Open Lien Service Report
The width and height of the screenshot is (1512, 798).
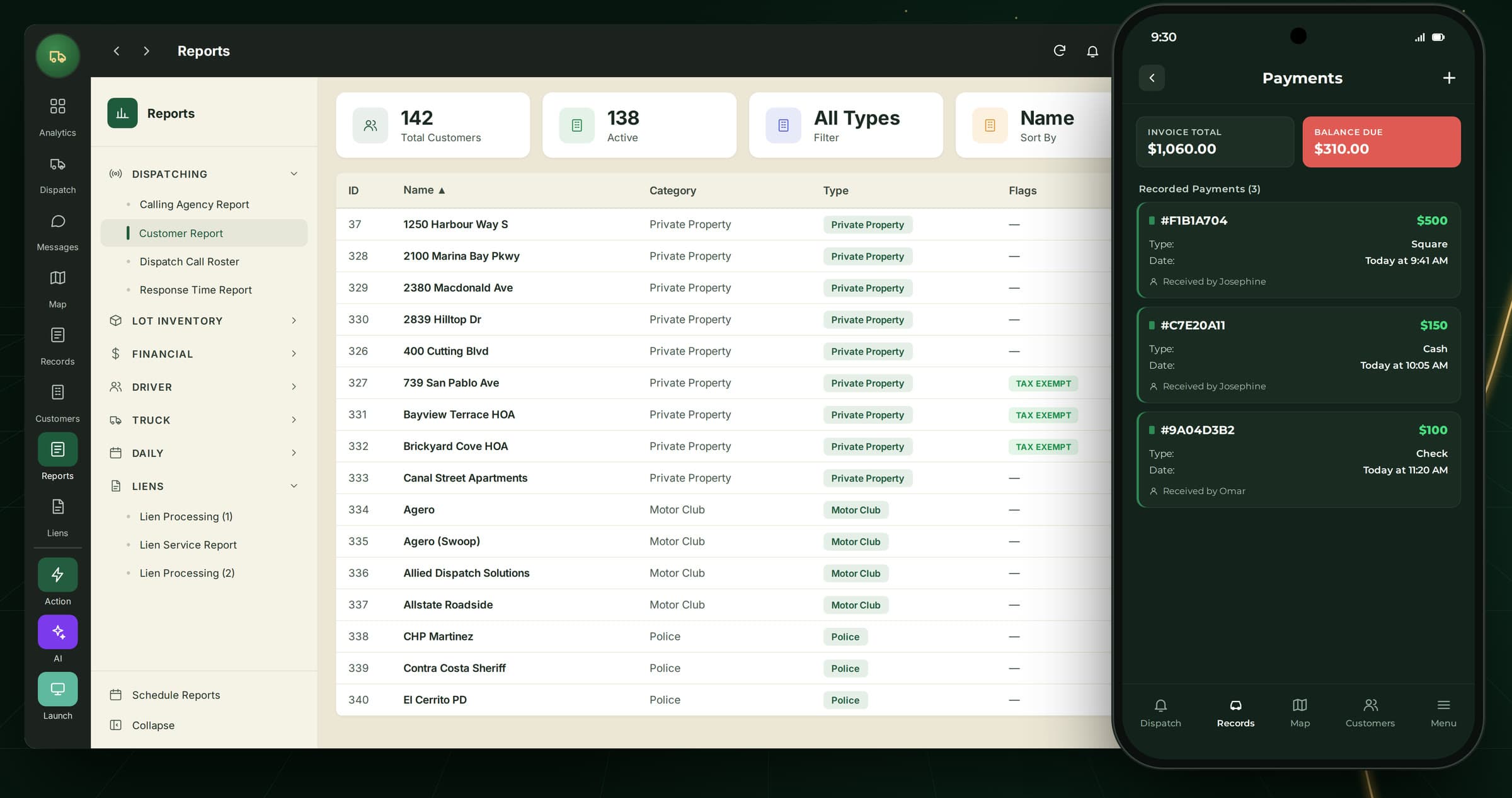click(188, 545)
